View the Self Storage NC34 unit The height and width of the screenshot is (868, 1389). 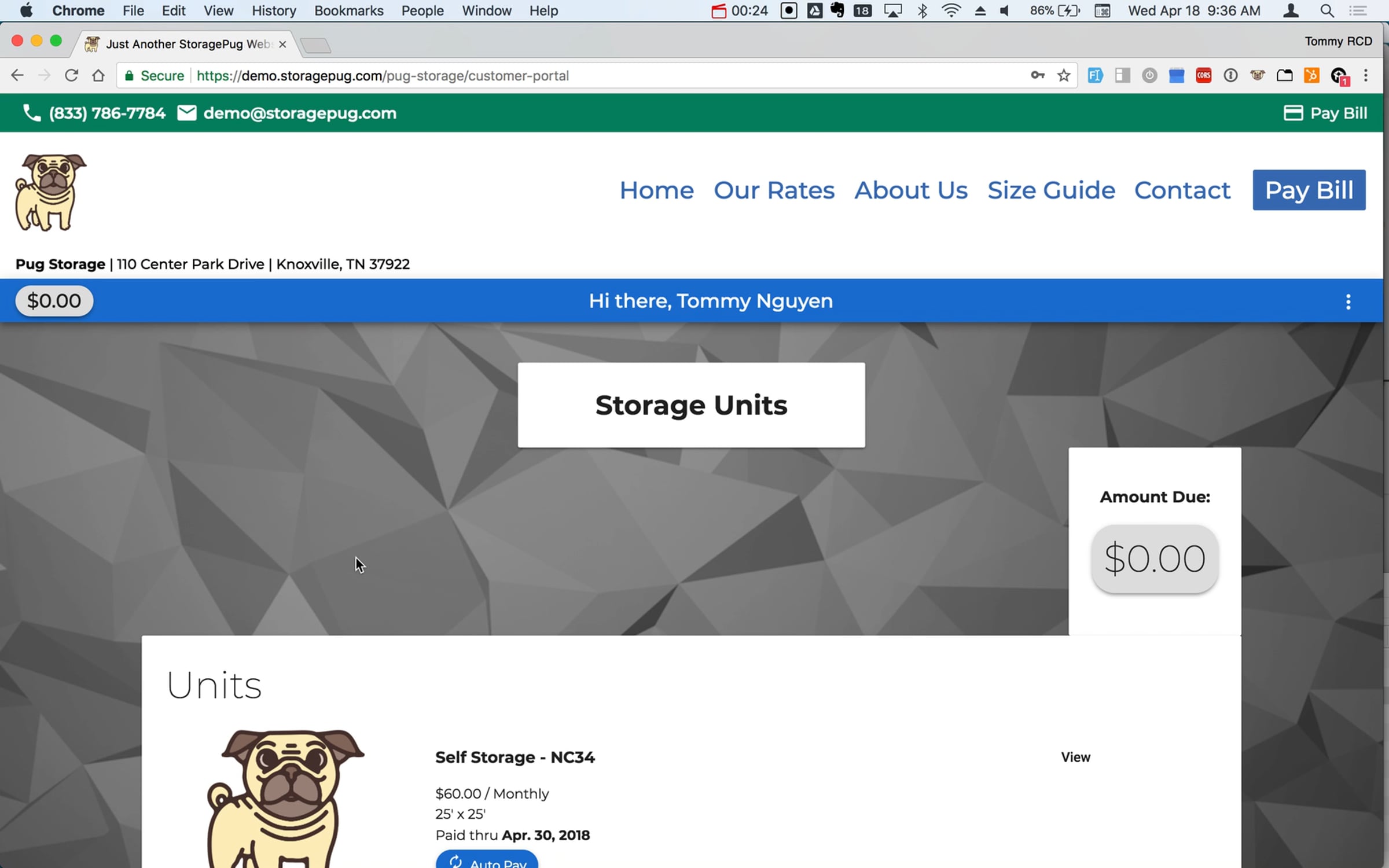click(x=1075, y=757)
